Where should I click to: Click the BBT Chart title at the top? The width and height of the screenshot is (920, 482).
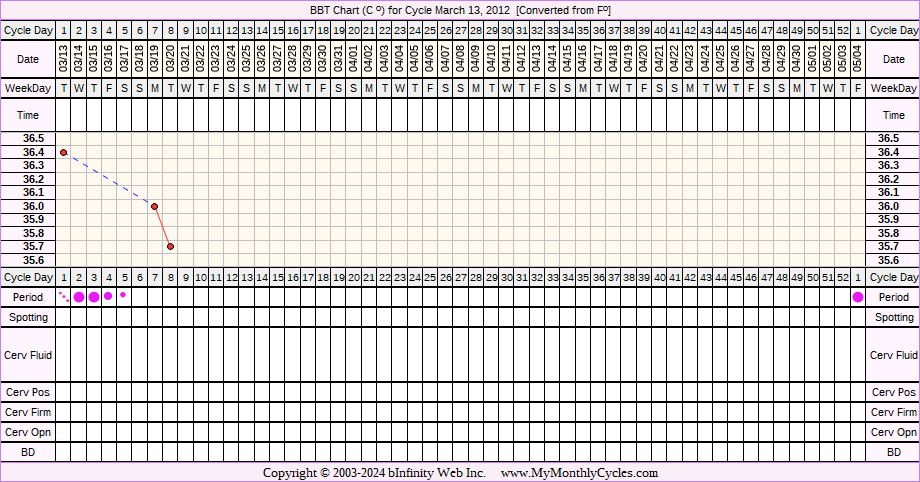coord(459,9)
